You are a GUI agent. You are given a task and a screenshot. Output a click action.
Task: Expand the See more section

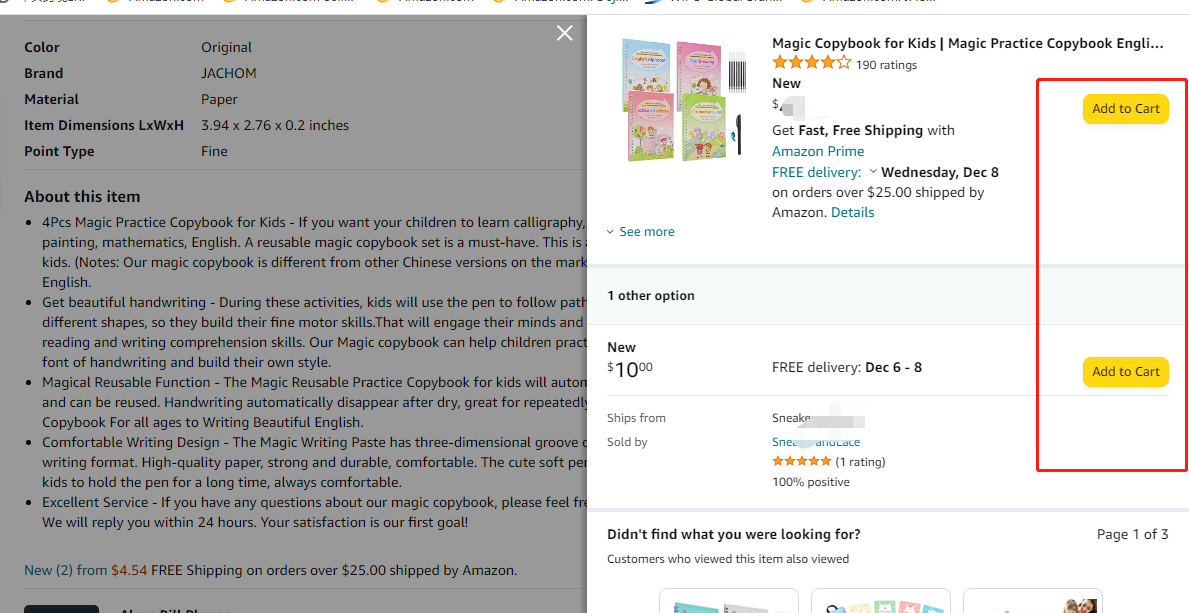point(641,232)
